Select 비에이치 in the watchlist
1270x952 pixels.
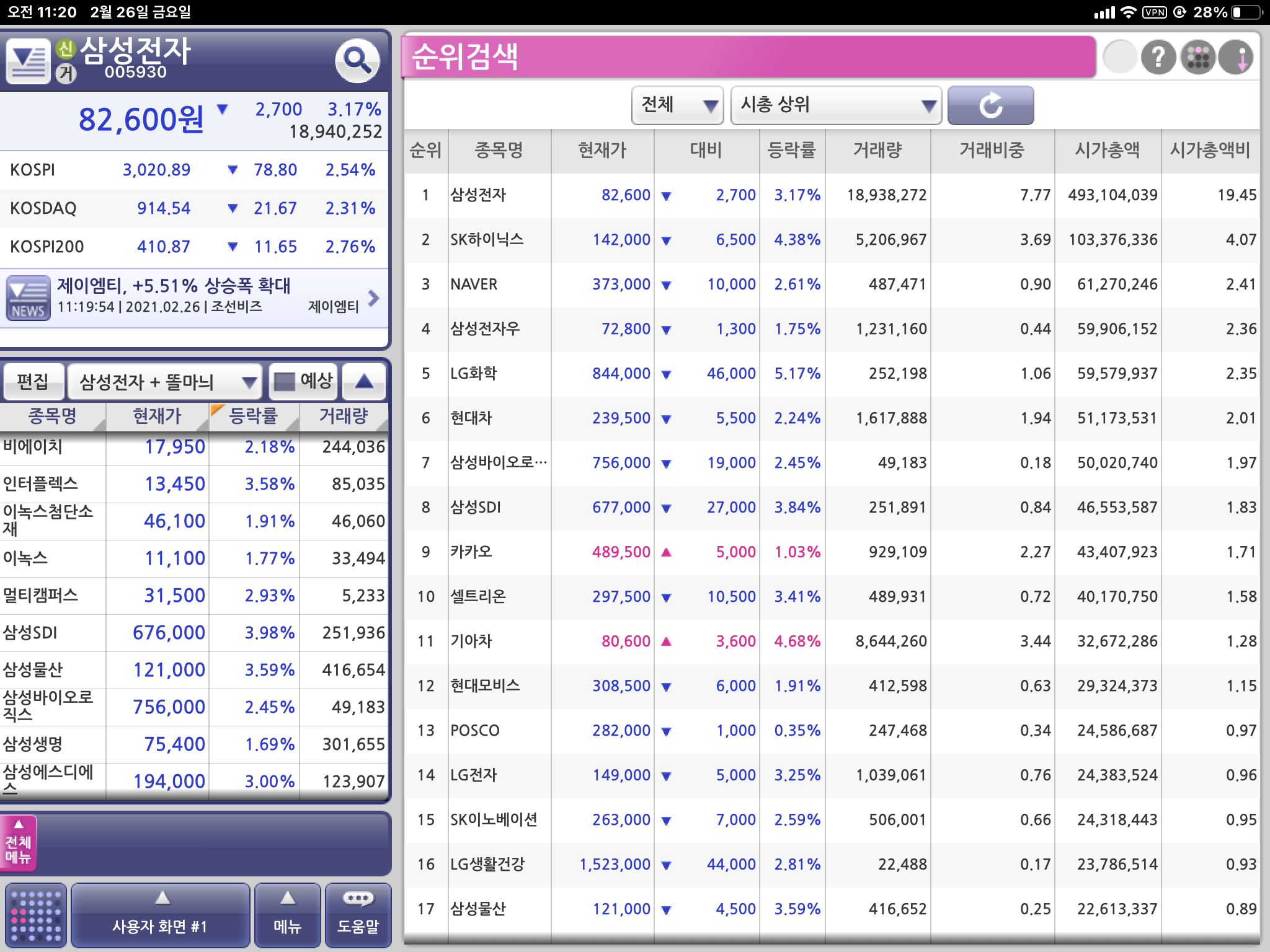193,447
